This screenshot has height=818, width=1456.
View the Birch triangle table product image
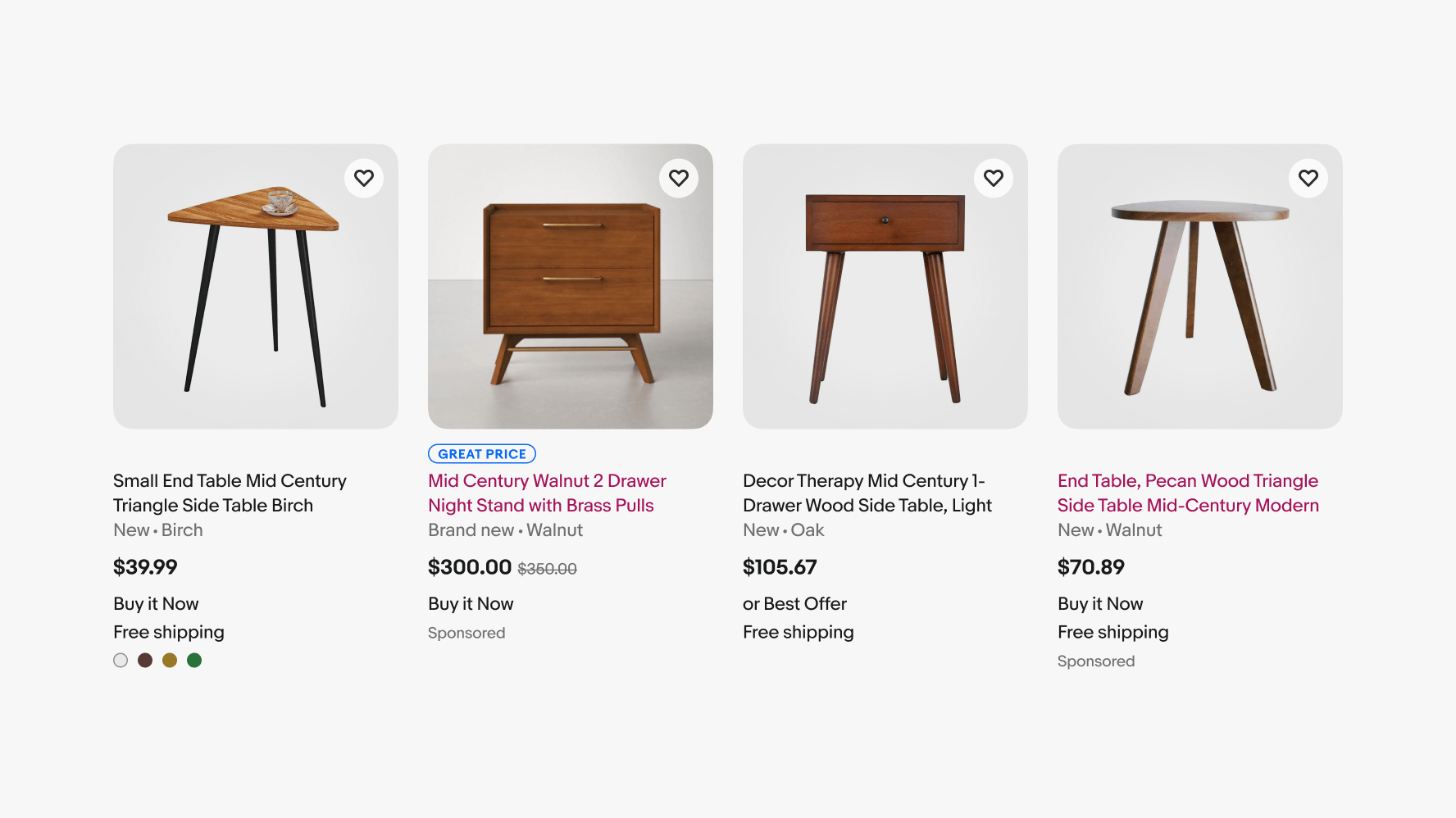[256, 286]
